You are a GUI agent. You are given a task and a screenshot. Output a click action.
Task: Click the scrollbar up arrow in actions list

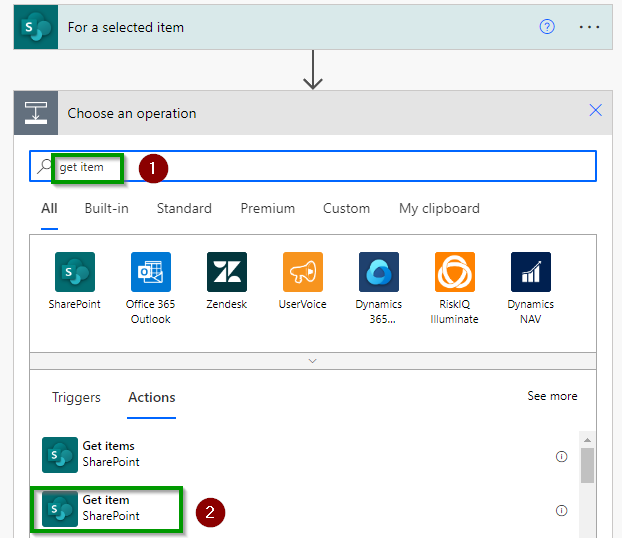[587, 440]
